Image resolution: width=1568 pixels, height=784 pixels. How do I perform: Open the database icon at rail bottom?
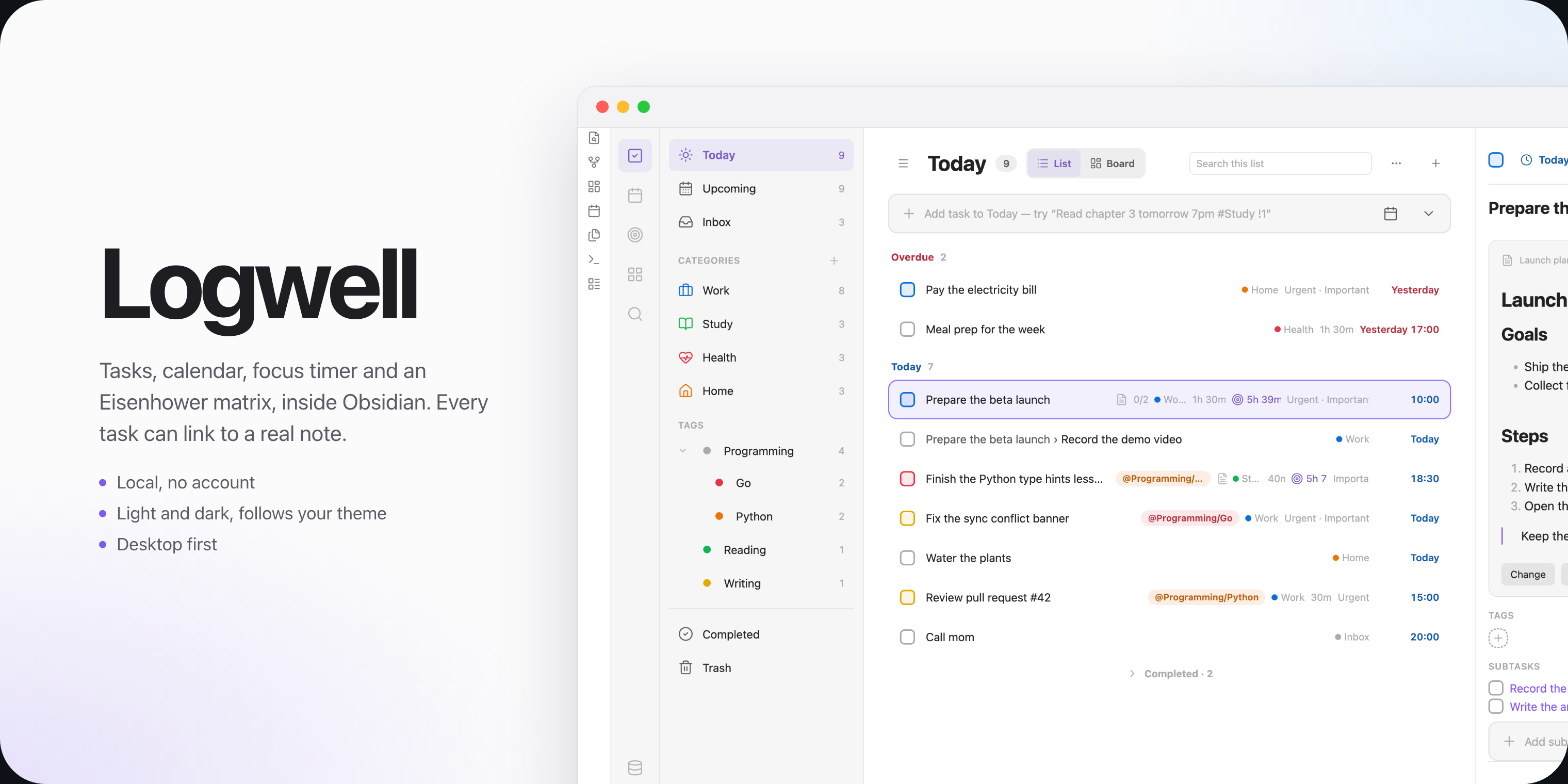(x=635, y=767)
